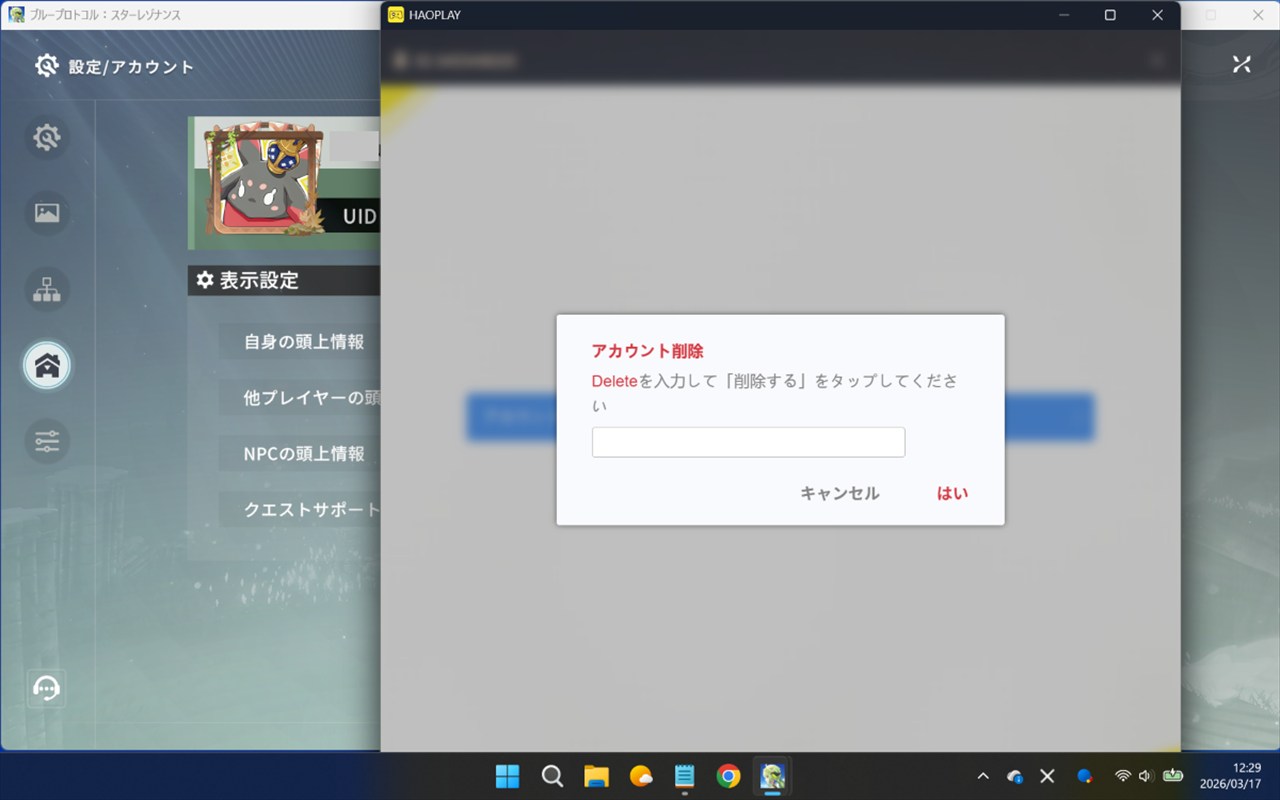
Task: Close settings with top-right crossed icon
Action: tap(1241, 64)
